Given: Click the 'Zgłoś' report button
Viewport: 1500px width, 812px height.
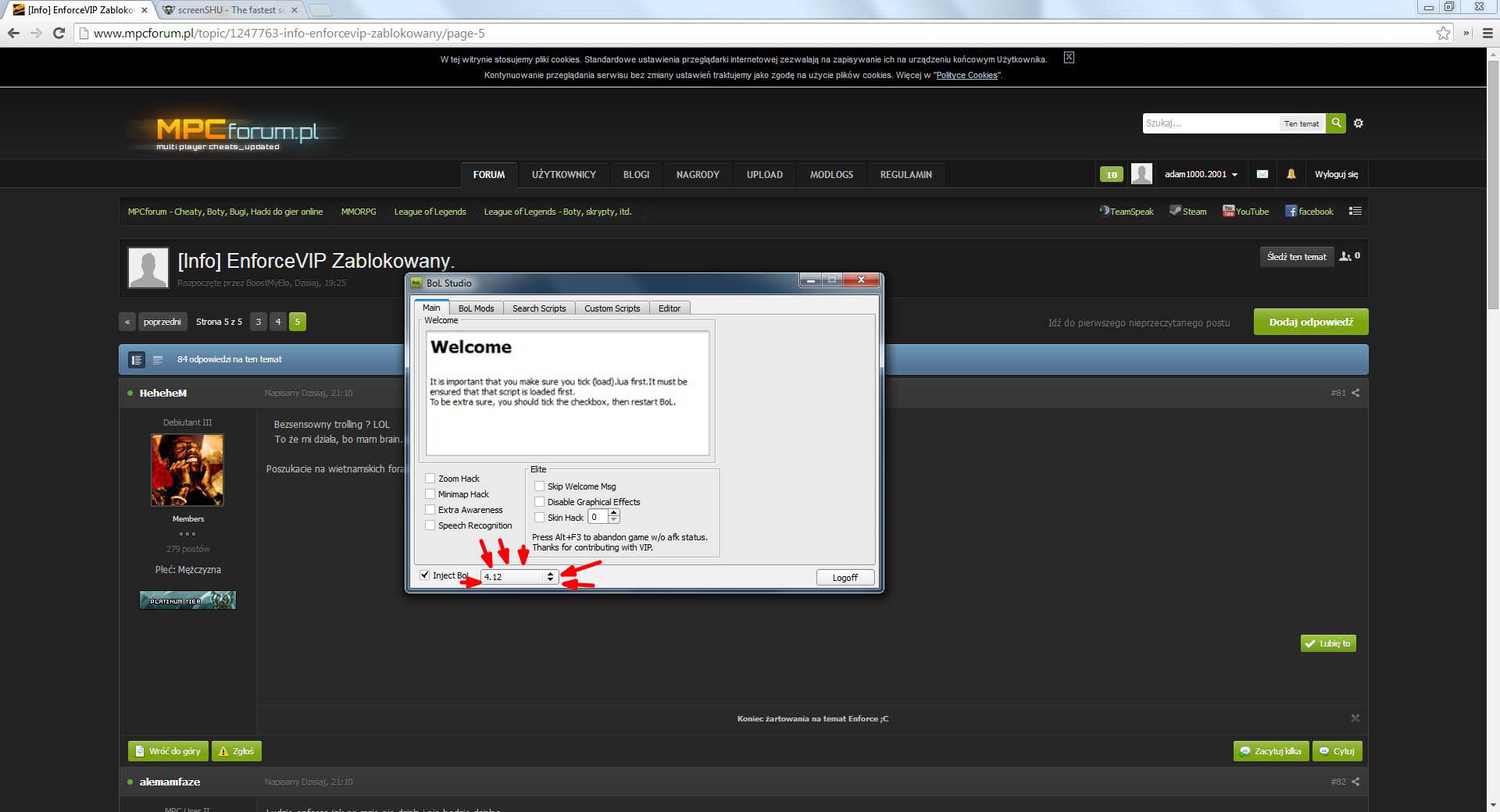Looking at the screenshot, I should (237, 751).
